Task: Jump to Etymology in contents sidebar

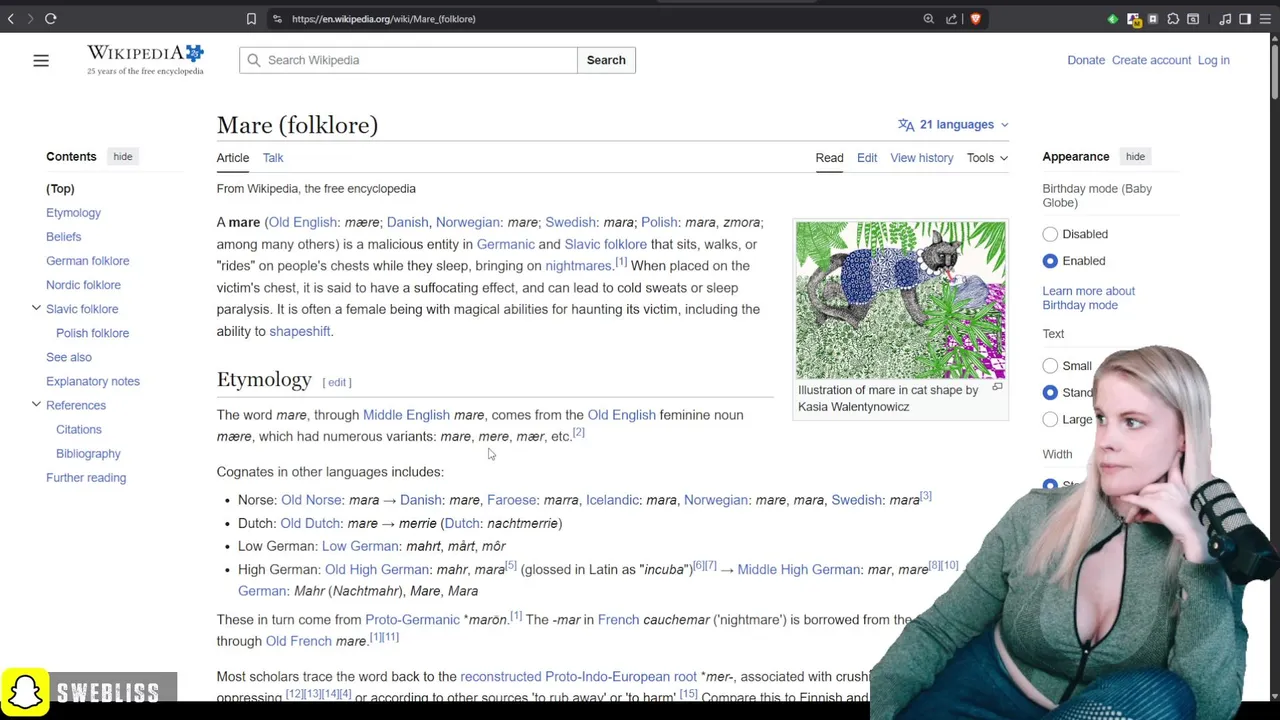Action: [73, 213]
